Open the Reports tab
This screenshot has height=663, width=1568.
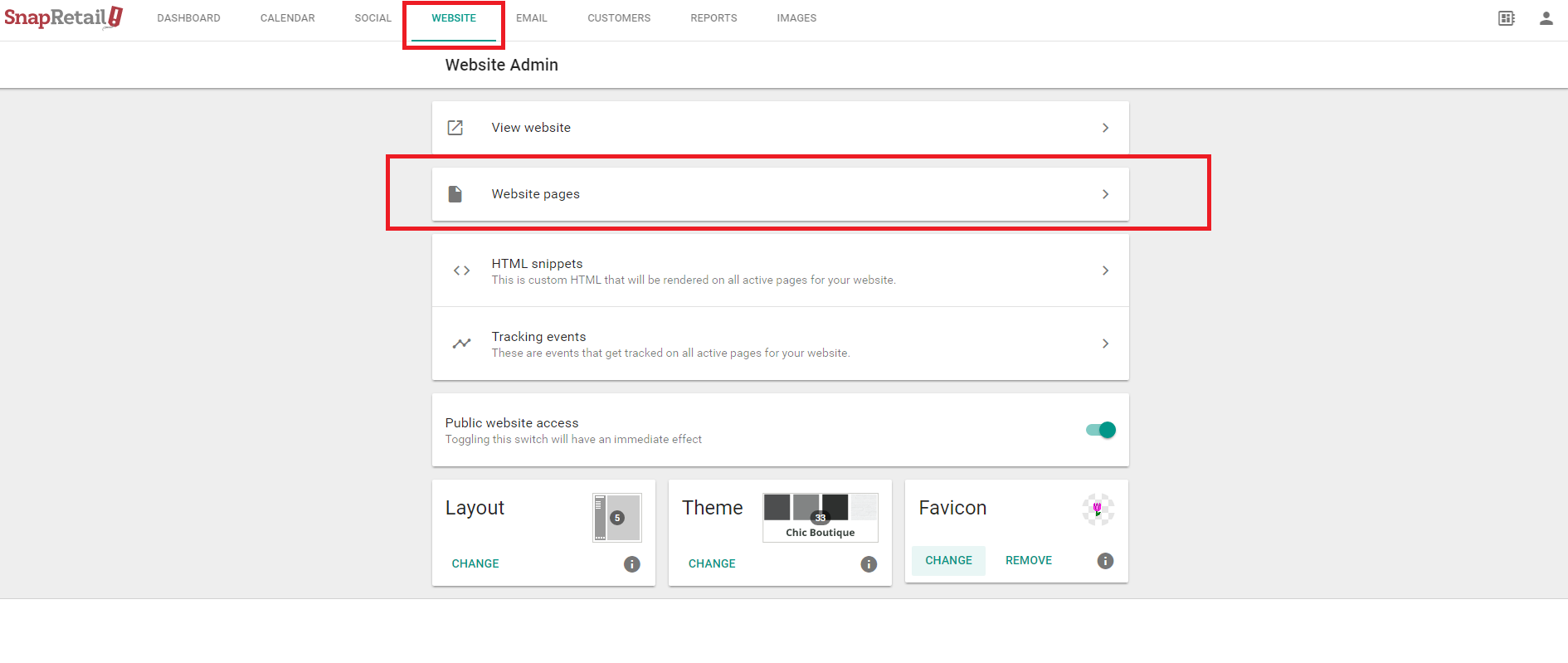(x=713, y=18)
